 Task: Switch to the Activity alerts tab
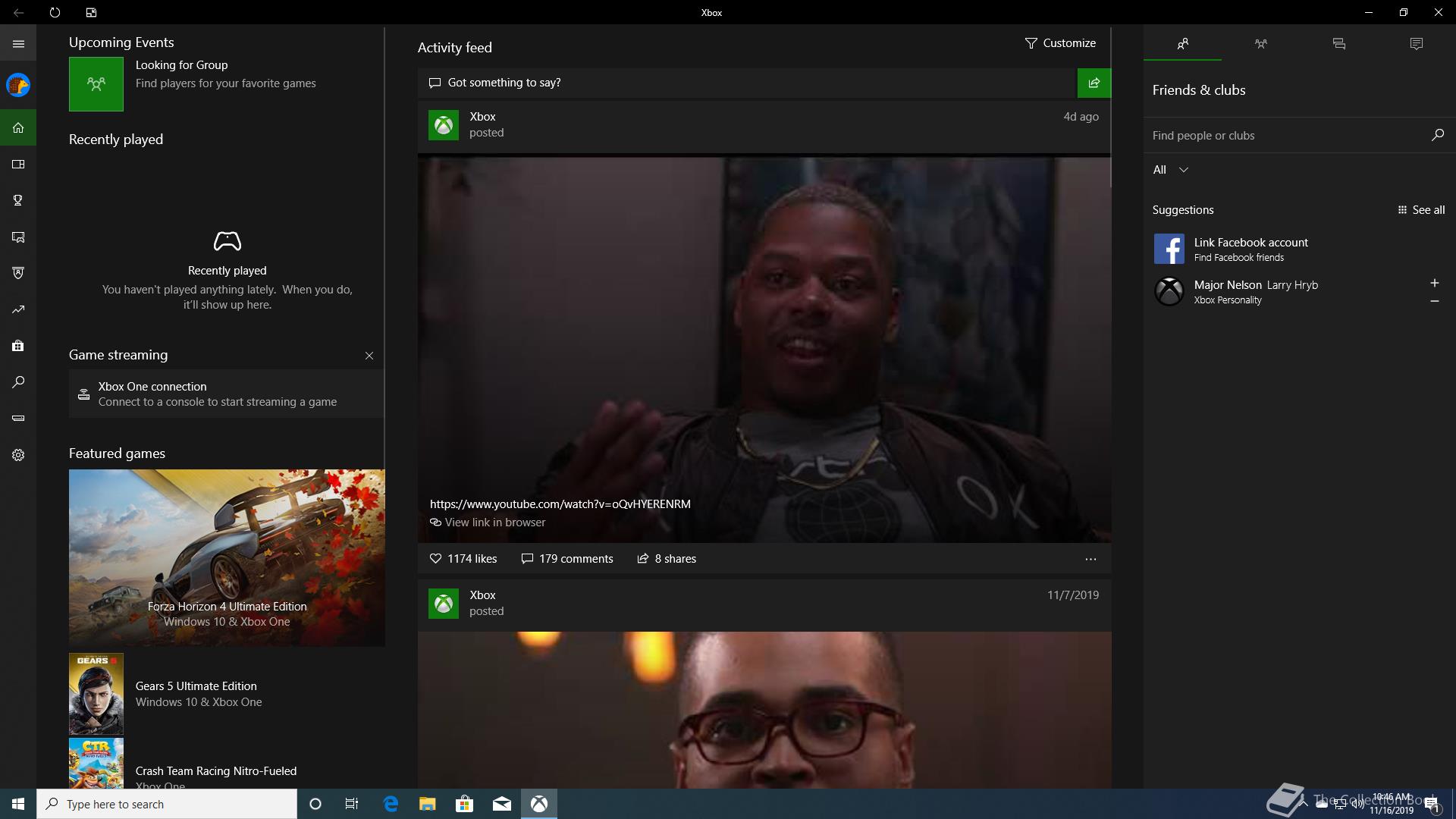click(x=1416, y=44)
